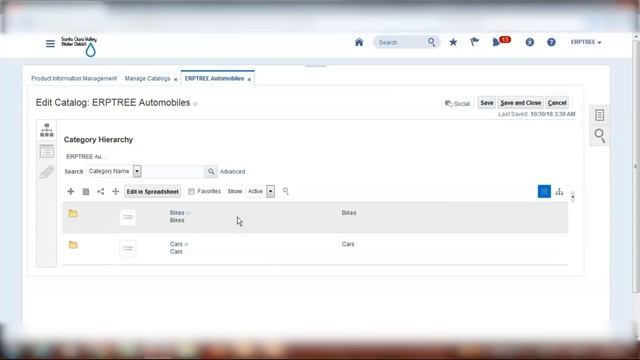Open the Bikes category link
Viewport: 640px width, 360px height.
point(177,213)
